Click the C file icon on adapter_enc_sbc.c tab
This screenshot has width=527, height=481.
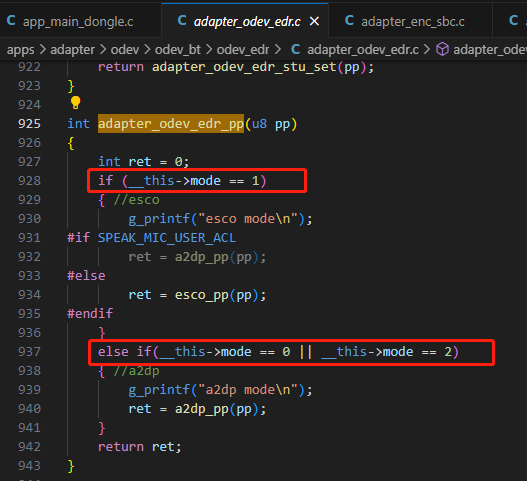(349, 21)
